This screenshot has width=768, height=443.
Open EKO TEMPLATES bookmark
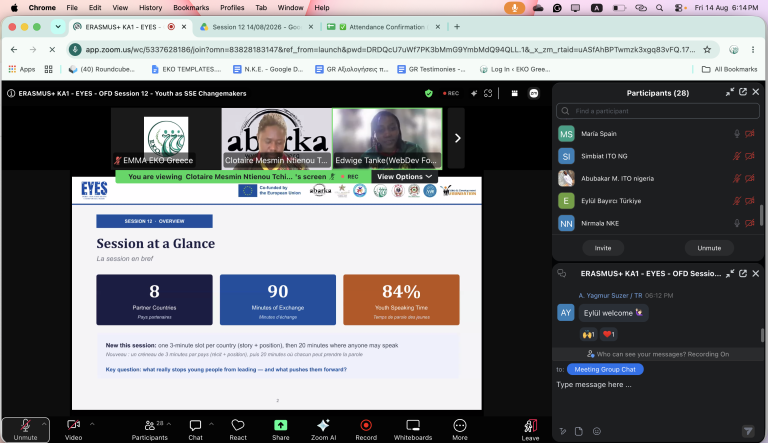point(186,70)
